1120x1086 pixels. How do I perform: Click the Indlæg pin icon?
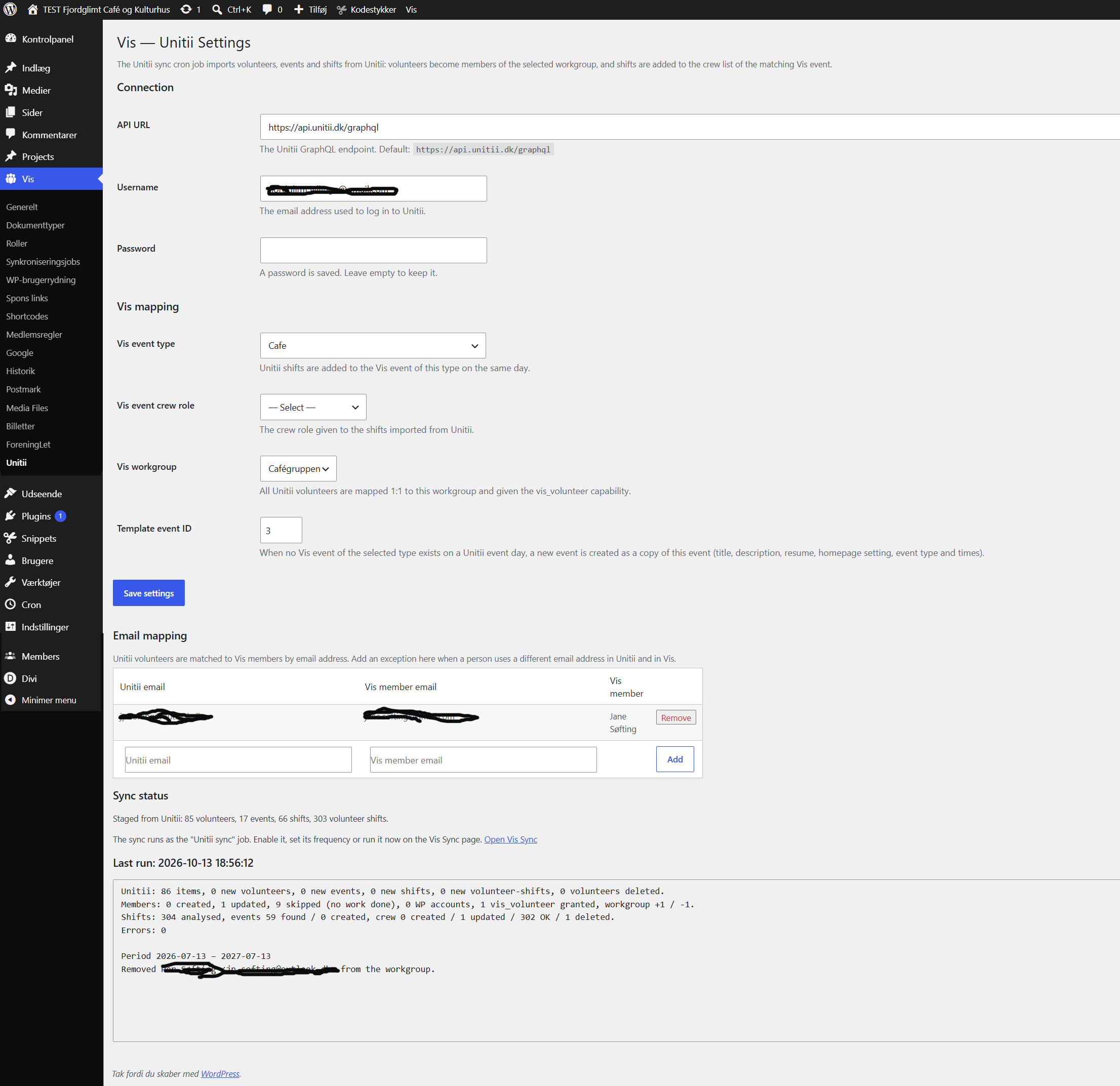[10, 67]
